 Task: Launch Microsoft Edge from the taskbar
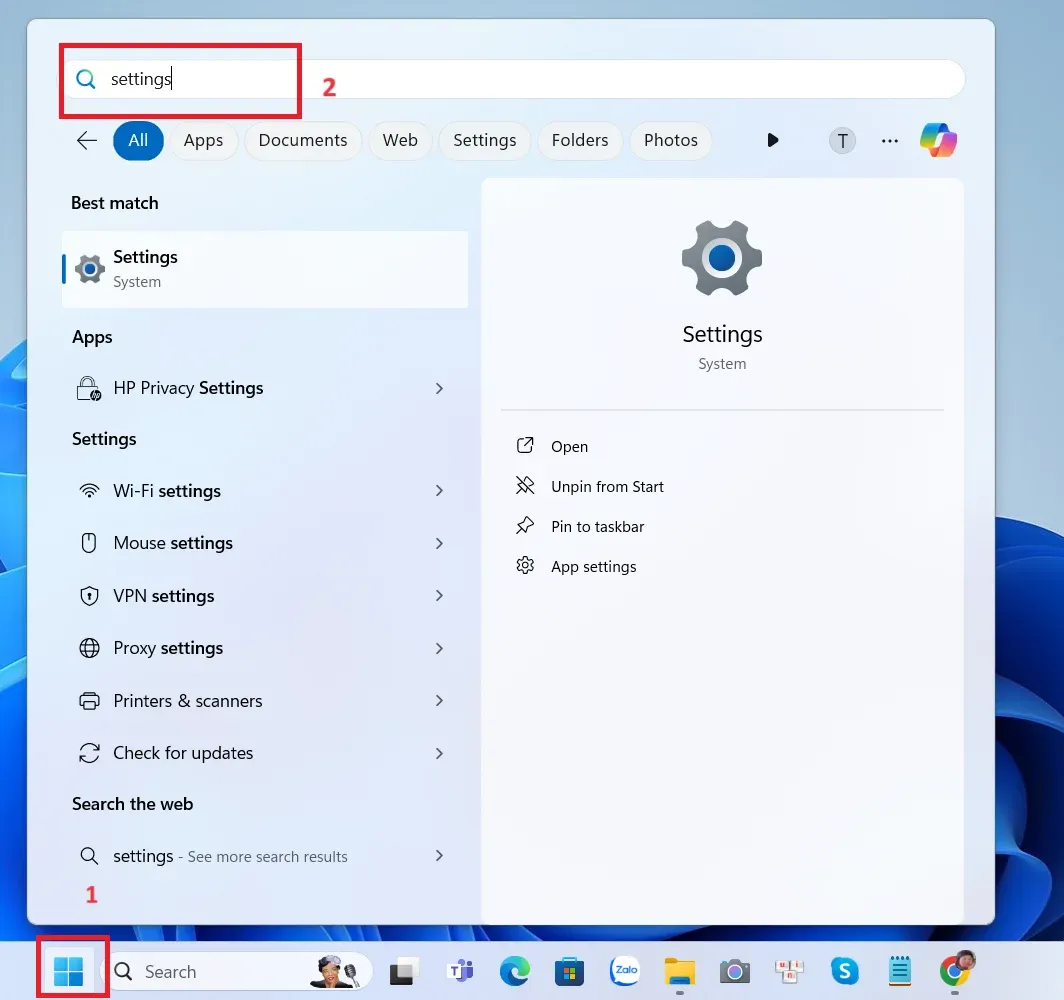click(x=515, y=971)
